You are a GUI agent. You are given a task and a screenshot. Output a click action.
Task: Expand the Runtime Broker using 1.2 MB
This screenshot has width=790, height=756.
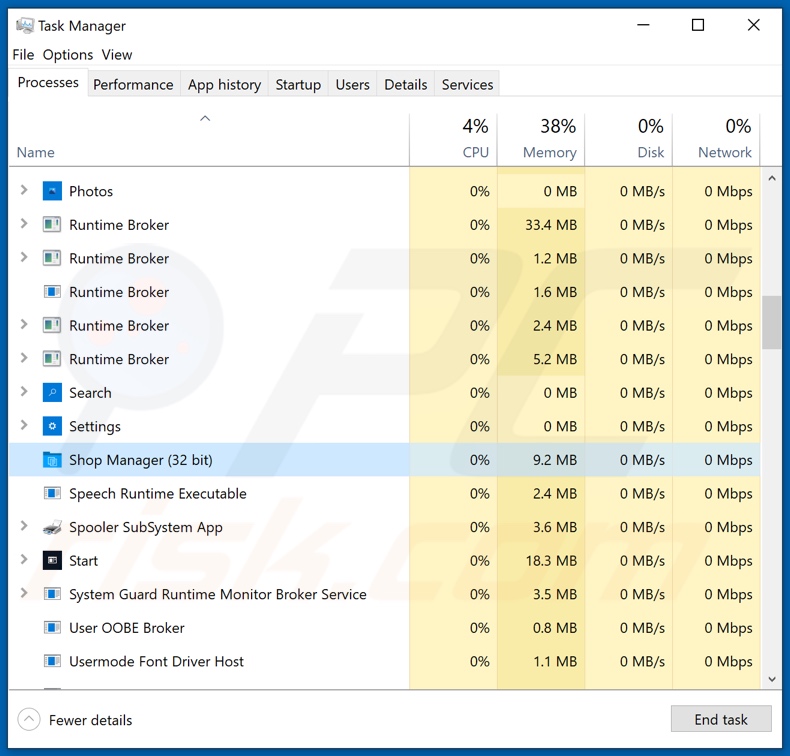click(24, 257)
